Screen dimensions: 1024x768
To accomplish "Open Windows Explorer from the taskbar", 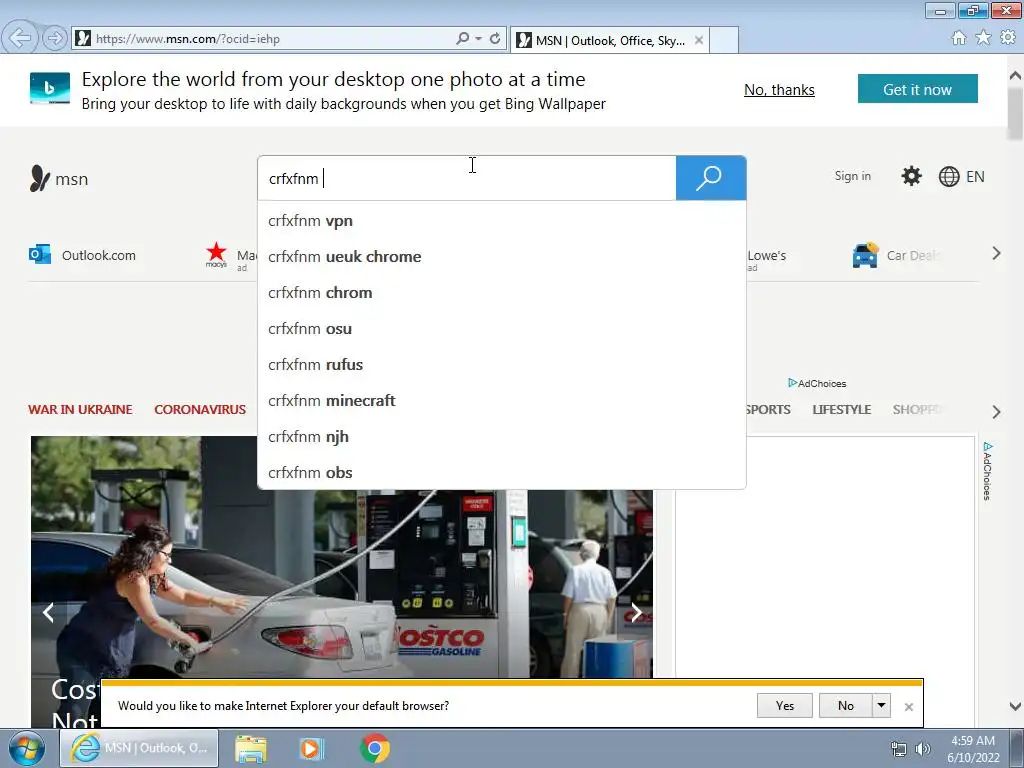I will tap(251, 748).
